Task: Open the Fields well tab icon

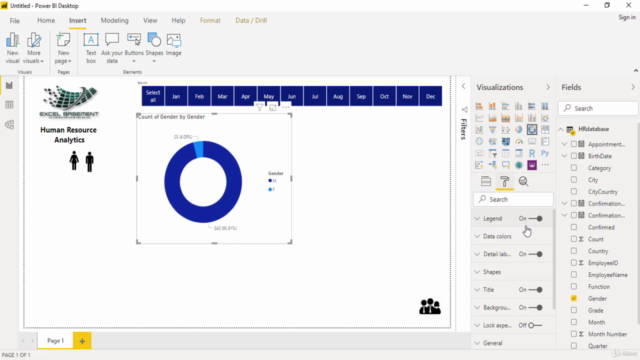Action: (x=486, y=181)
